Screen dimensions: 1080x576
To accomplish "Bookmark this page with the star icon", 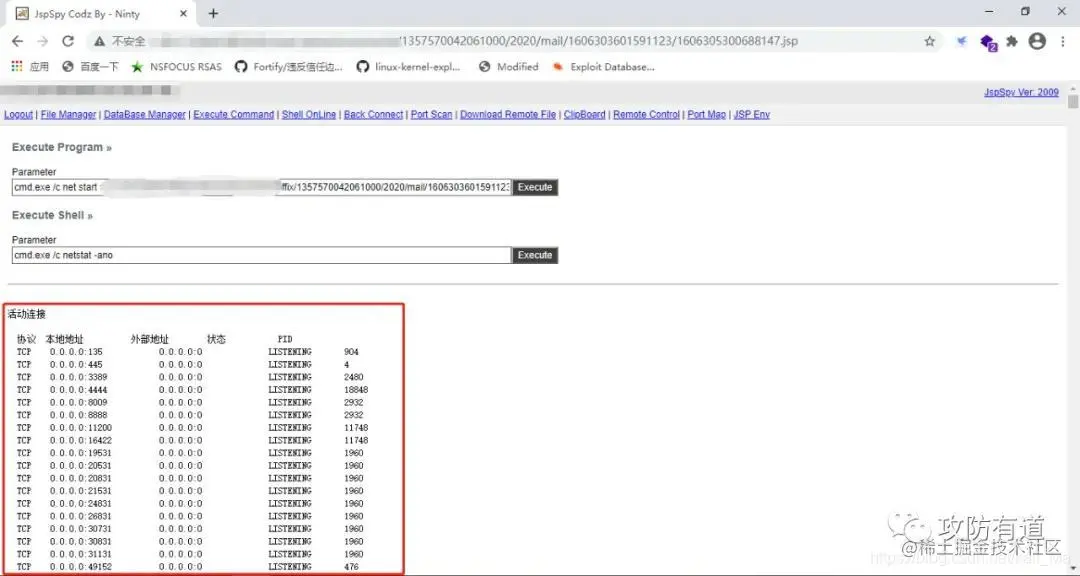I will pos(930,41).
